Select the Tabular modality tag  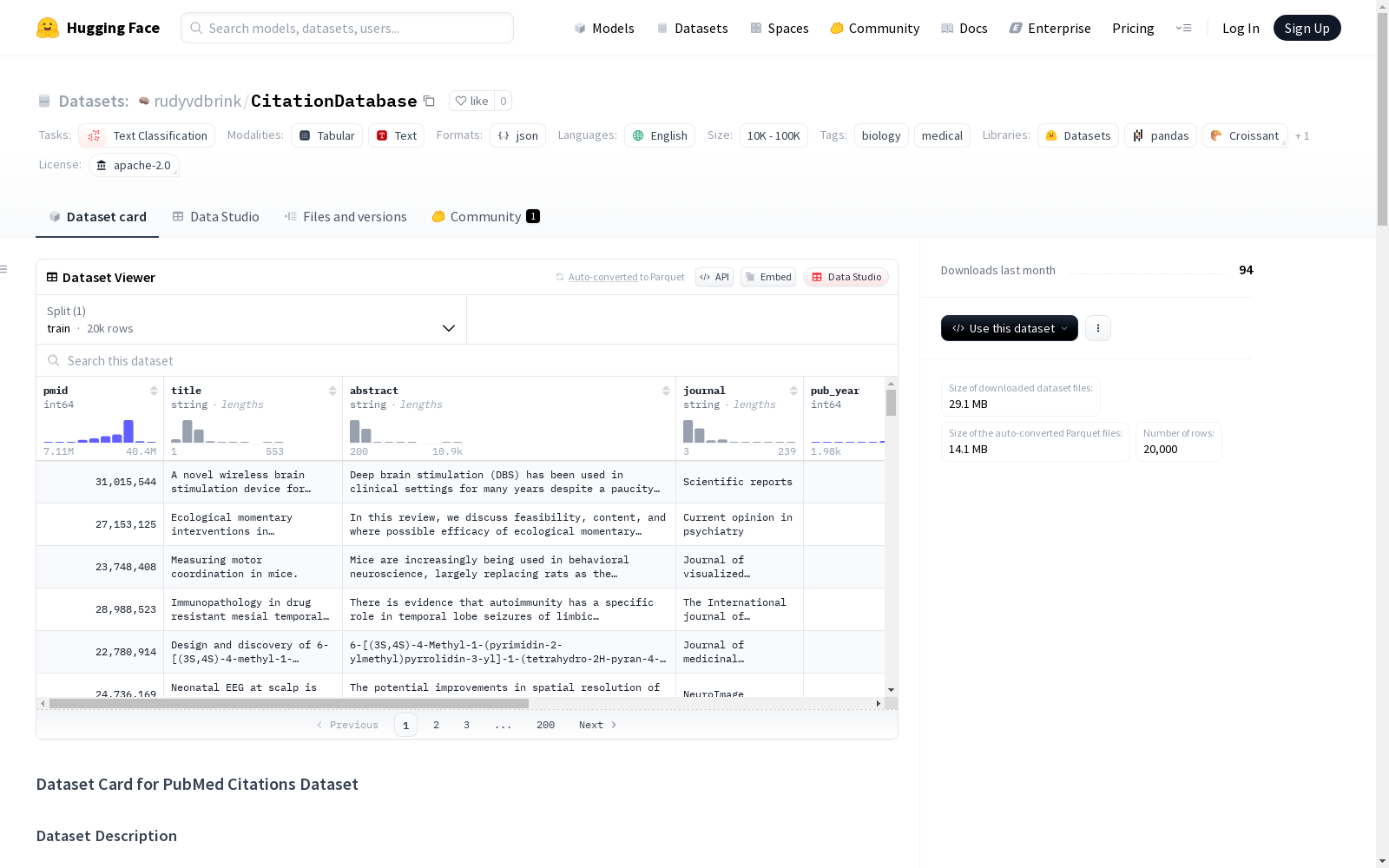coord(326,135)
